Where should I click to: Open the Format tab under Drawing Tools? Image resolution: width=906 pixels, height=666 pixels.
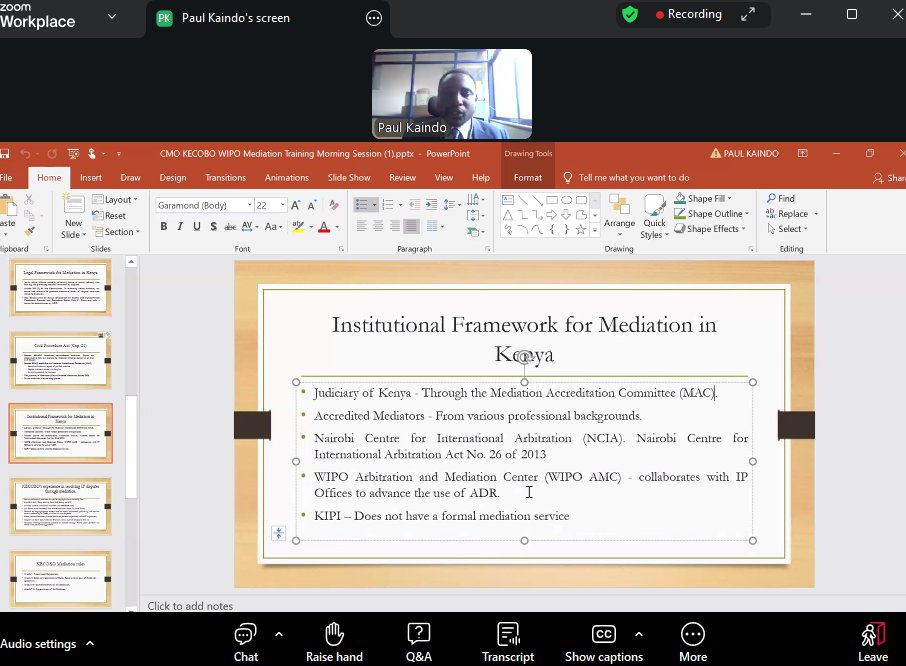[x=528, y=178]
